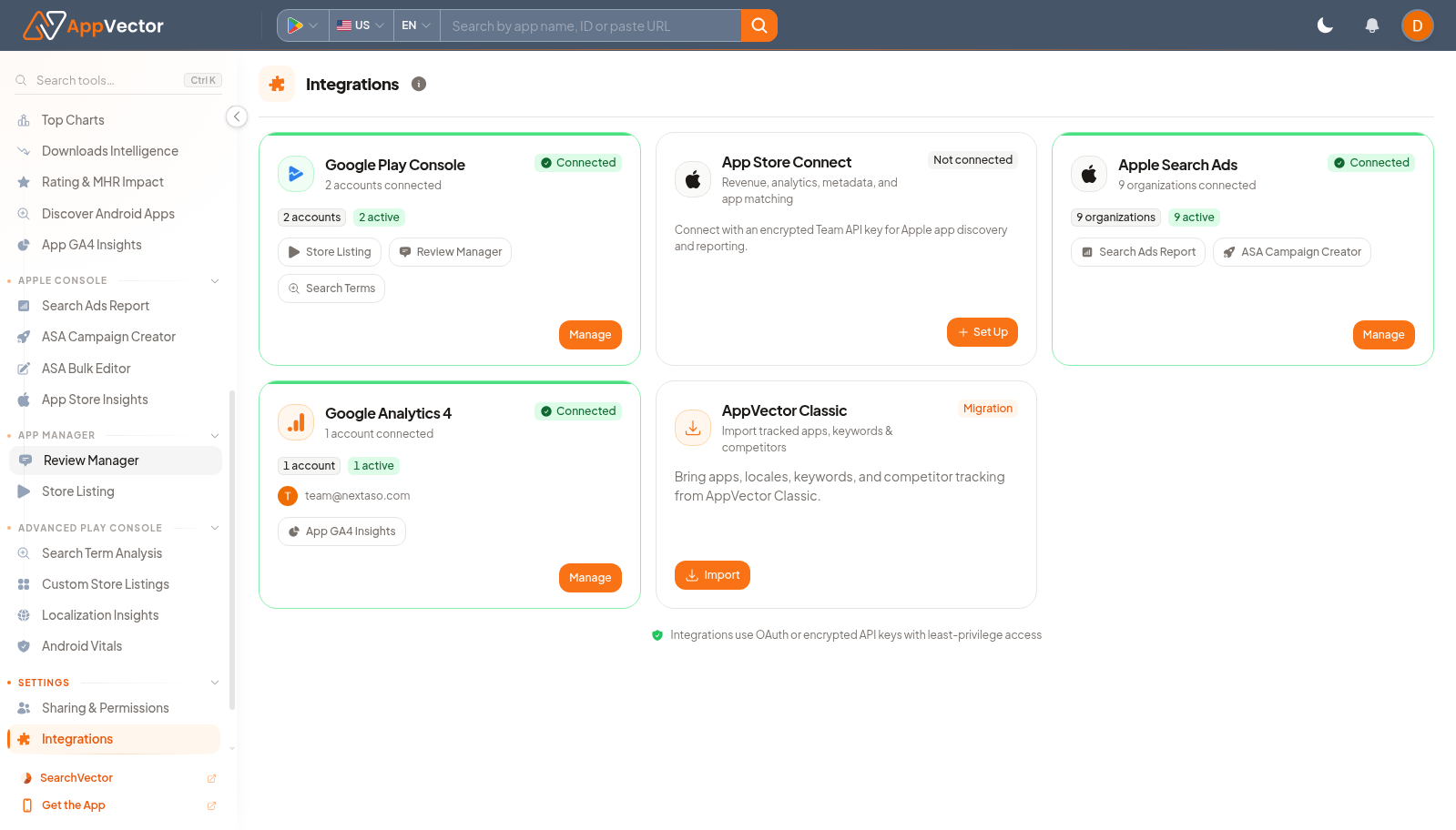Click the Google Play Console logo icon

tap(296, 174)
